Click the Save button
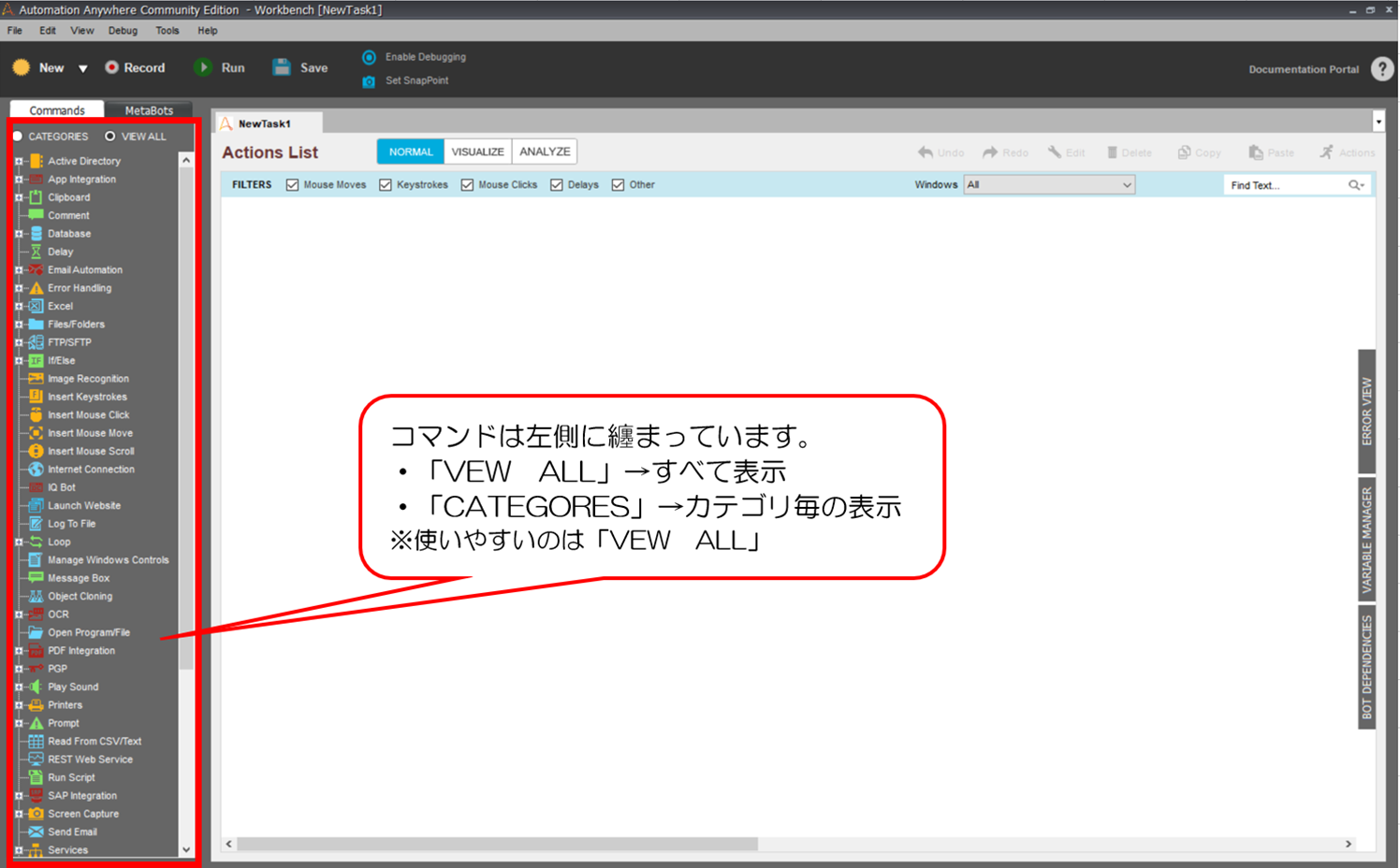Viewport: 1400px width, 868px height. pyautogui.click(x=300, y=67)
